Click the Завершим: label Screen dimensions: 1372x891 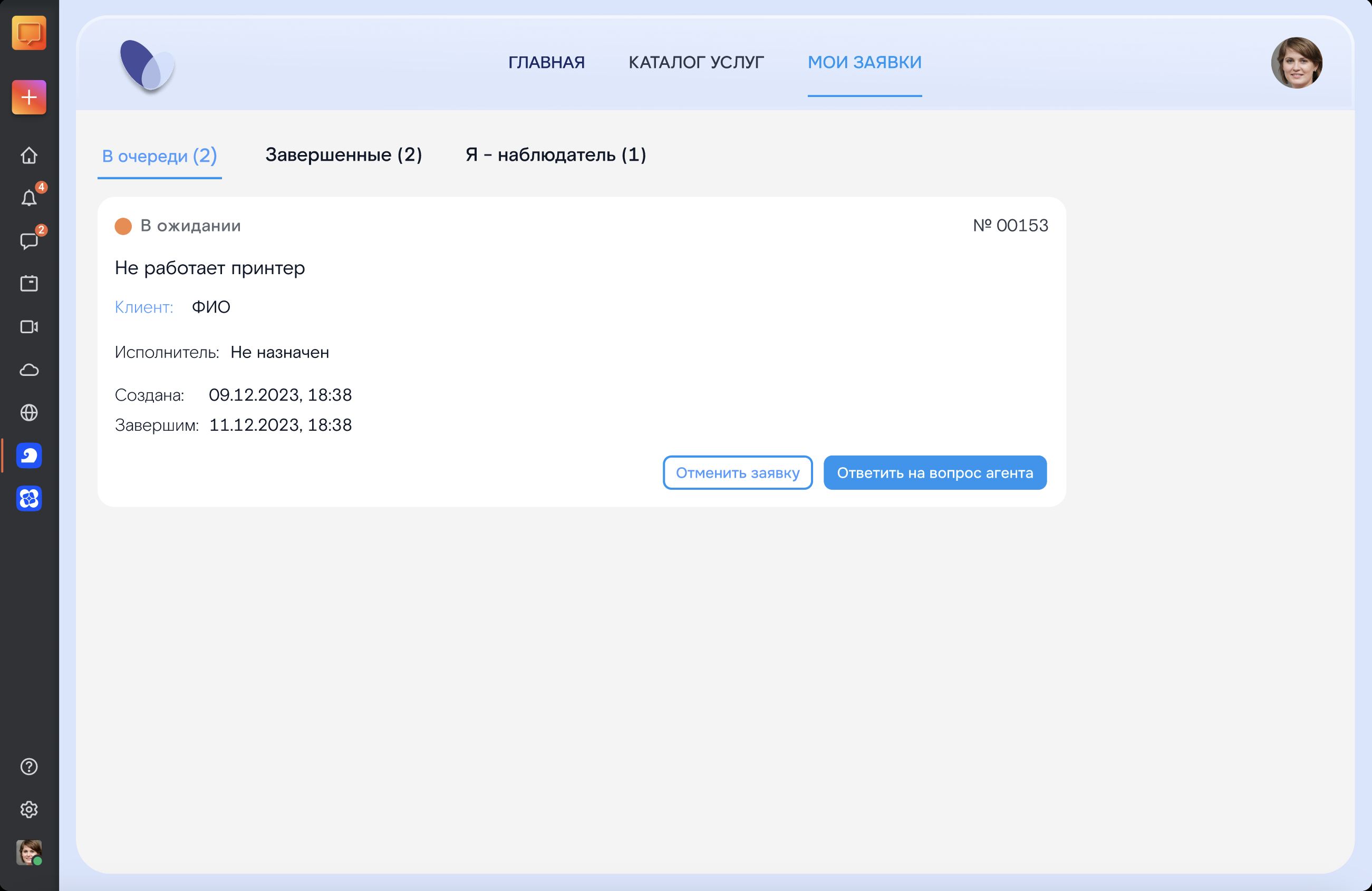pos(157,425)
